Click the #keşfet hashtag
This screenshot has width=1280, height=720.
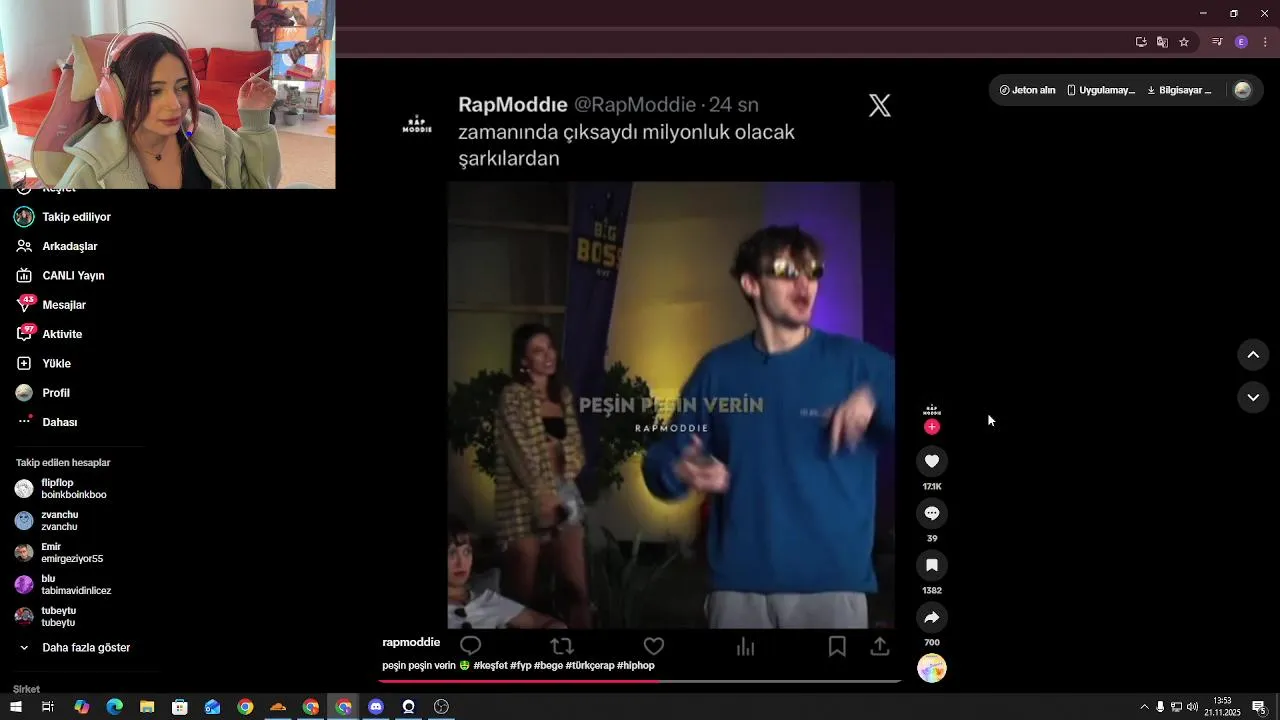490,666
